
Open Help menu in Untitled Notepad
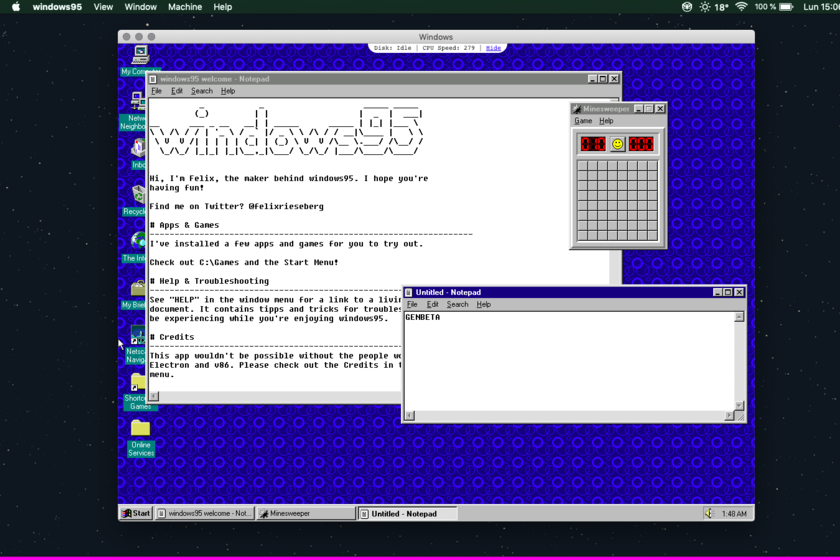[483, 304]
